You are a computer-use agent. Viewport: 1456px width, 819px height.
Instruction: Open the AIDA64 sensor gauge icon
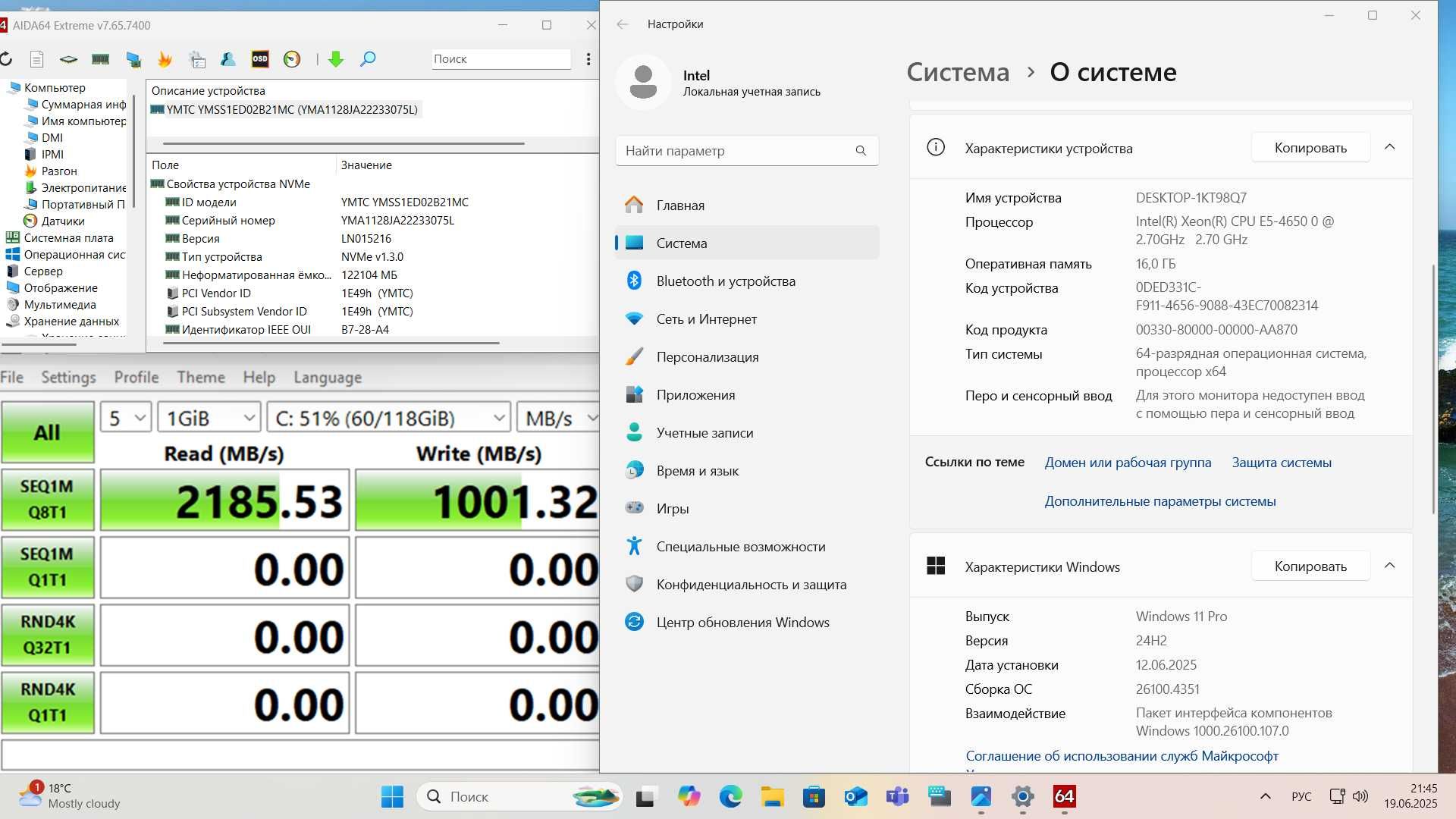[292, 59]
